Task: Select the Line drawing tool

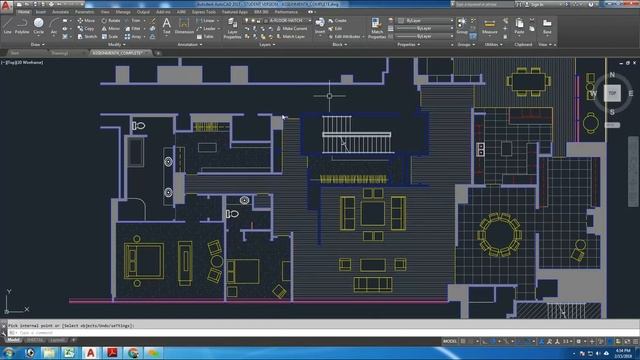Action: click(x=7, y=26)
